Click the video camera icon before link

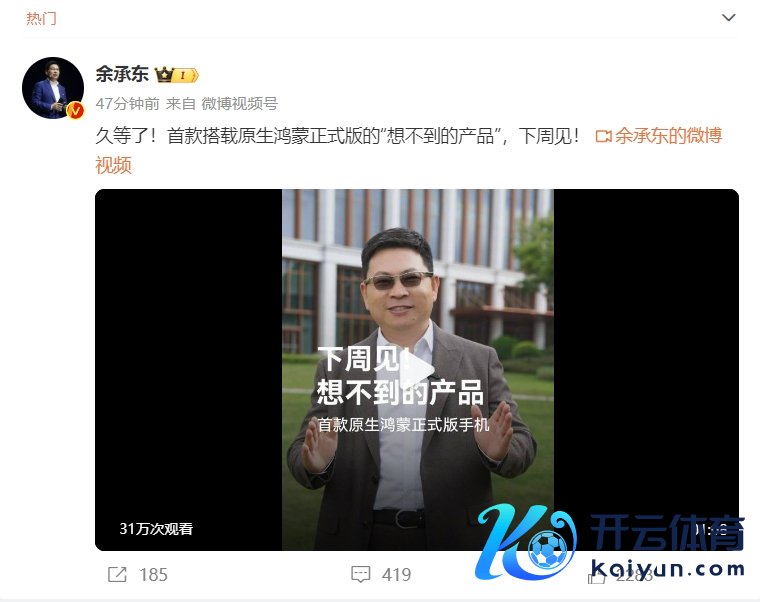[x=603, y=136]
